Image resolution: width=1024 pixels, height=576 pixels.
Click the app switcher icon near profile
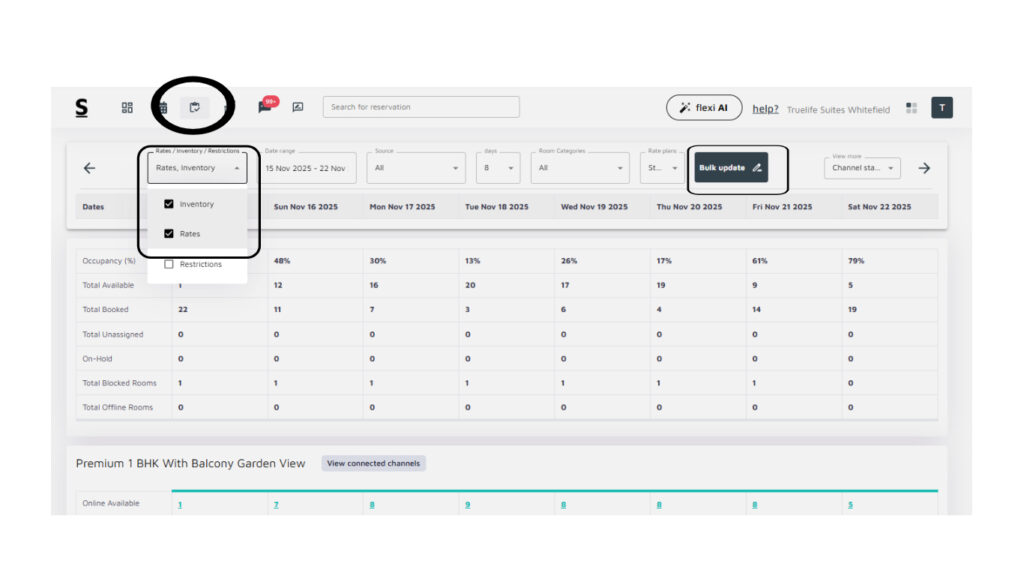911,108
